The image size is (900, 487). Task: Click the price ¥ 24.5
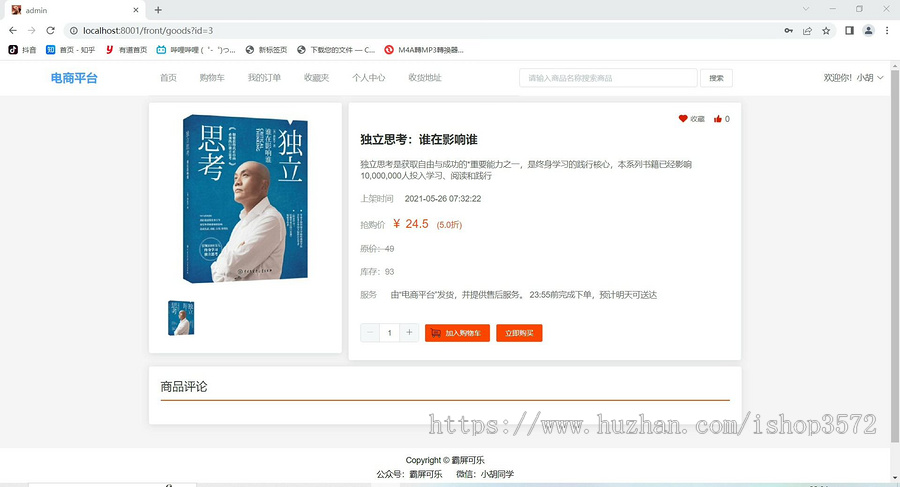pyautogui.click(x=411, y=224)
